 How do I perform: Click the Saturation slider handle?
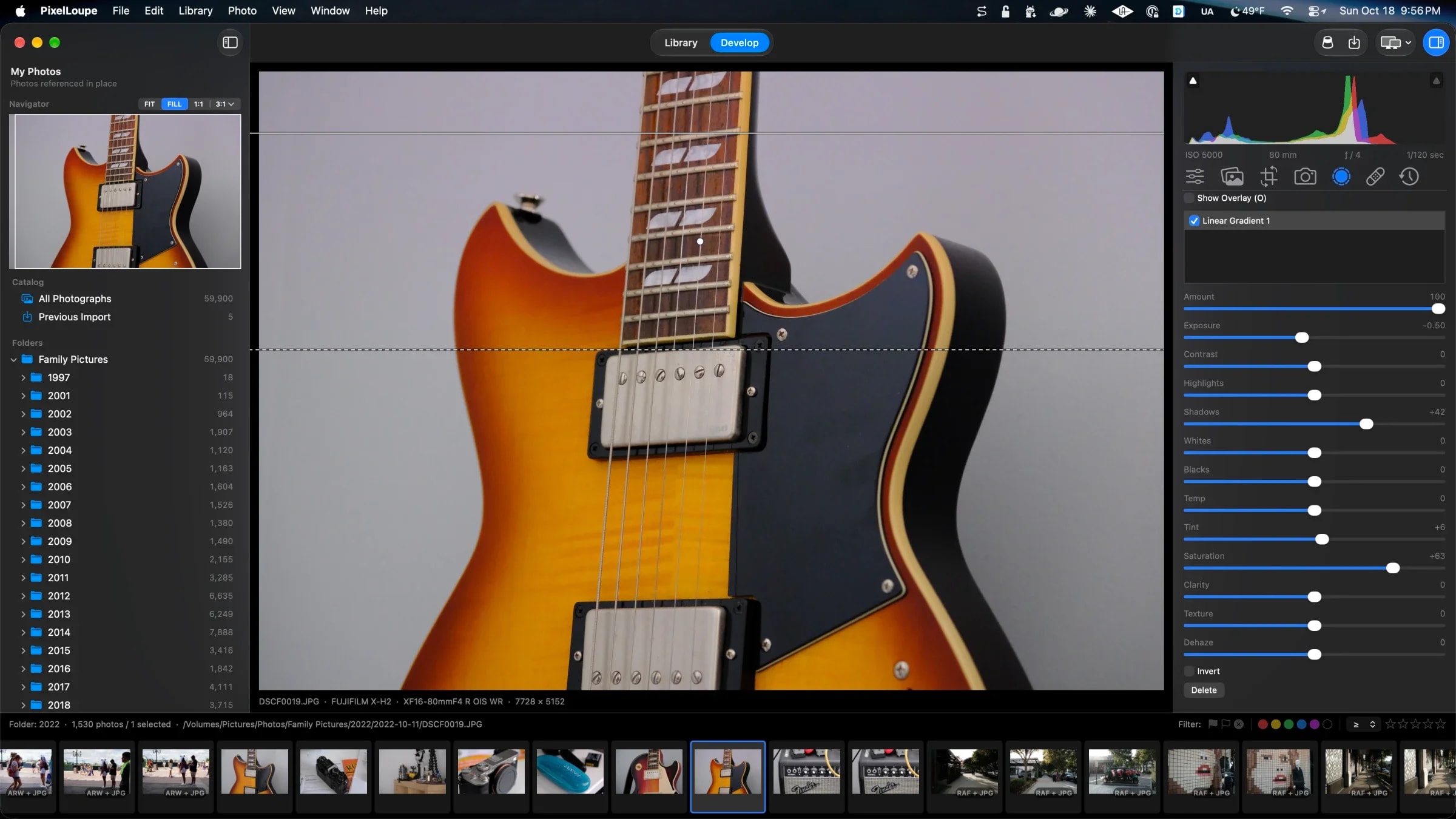1393,568
